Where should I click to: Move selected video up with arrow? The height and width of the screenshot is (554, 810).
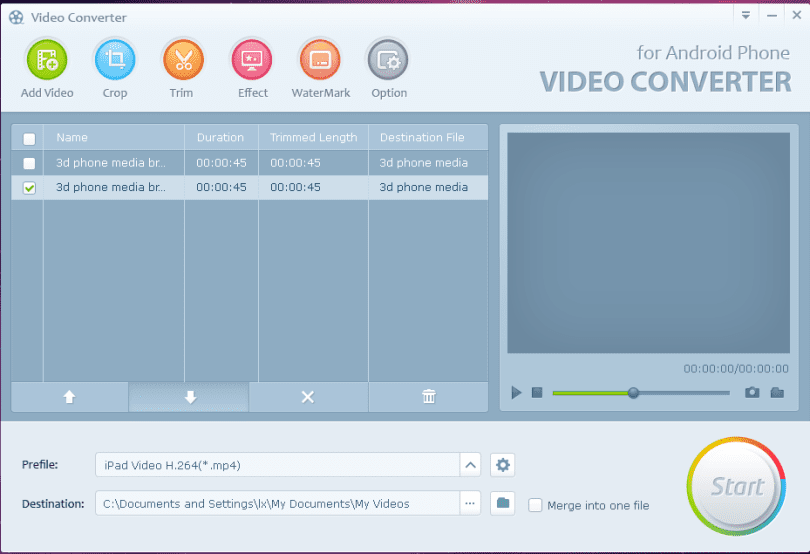coord(69,397)
